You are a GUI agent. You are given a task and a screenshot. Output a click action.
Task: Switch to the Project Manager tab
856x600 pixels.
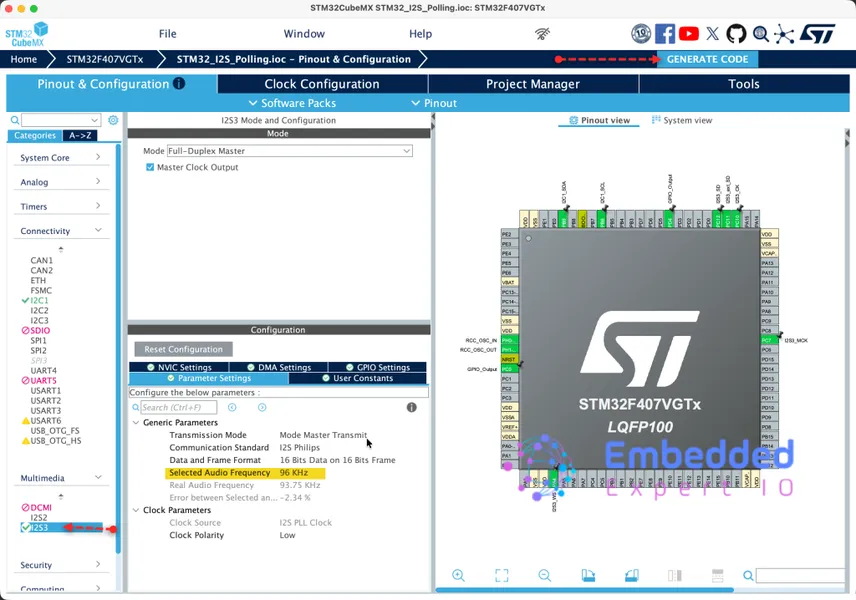(533, 84)
